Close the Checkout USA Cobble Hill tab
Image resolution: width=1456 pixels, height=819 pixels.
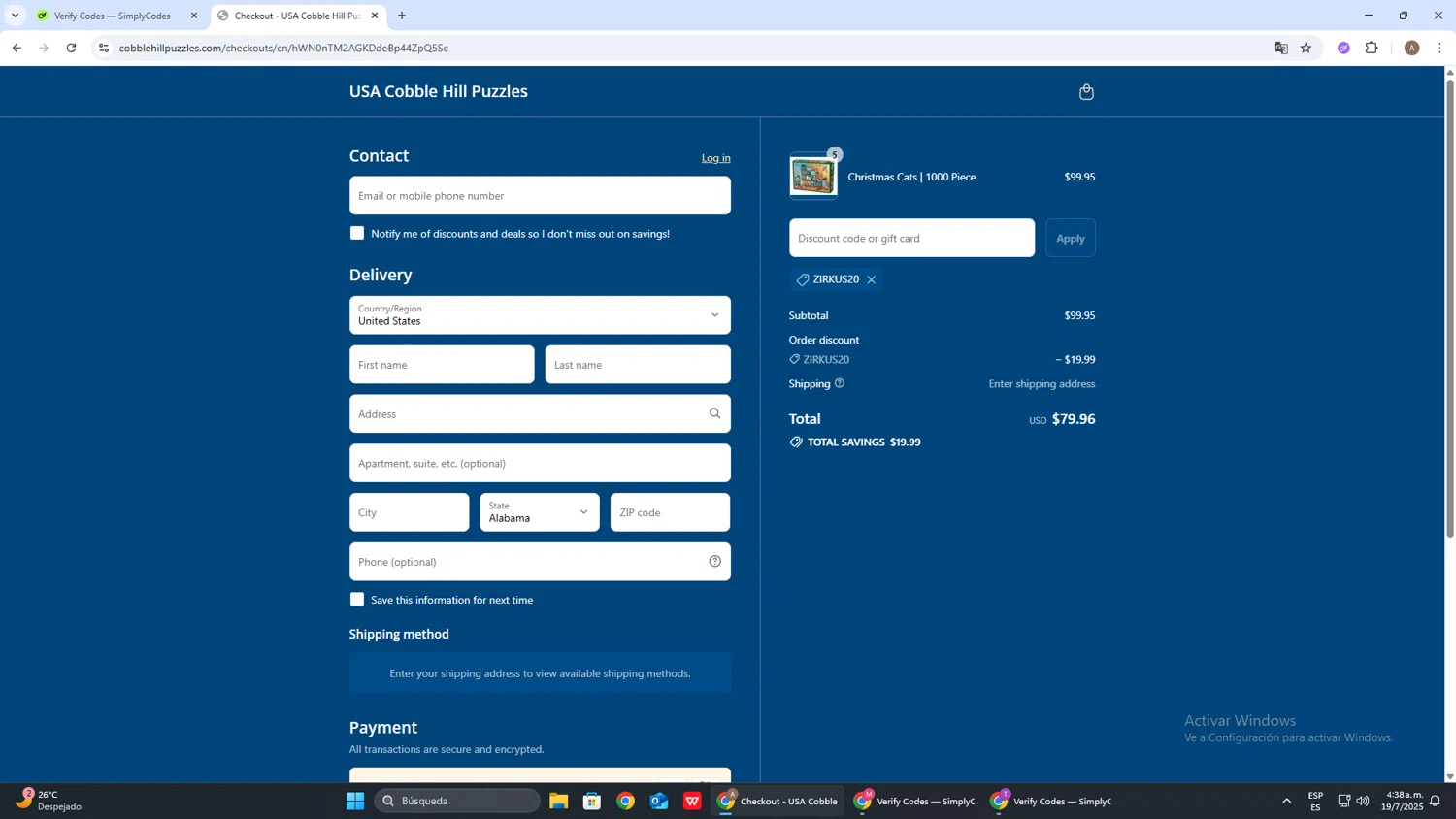coord(375,16)
